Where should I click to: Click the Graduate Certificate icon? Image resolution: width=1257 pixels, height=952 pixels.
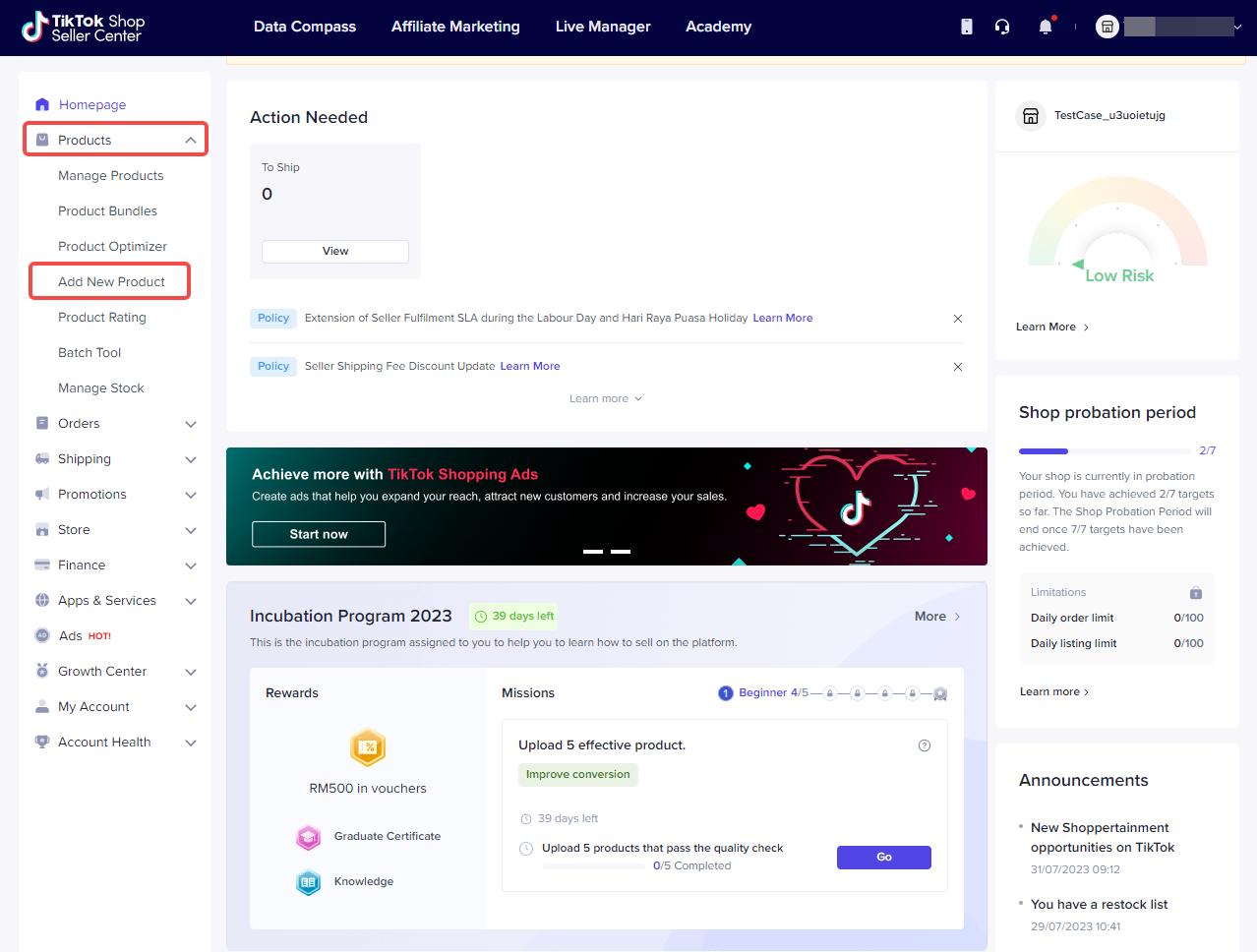click(309, 837)
